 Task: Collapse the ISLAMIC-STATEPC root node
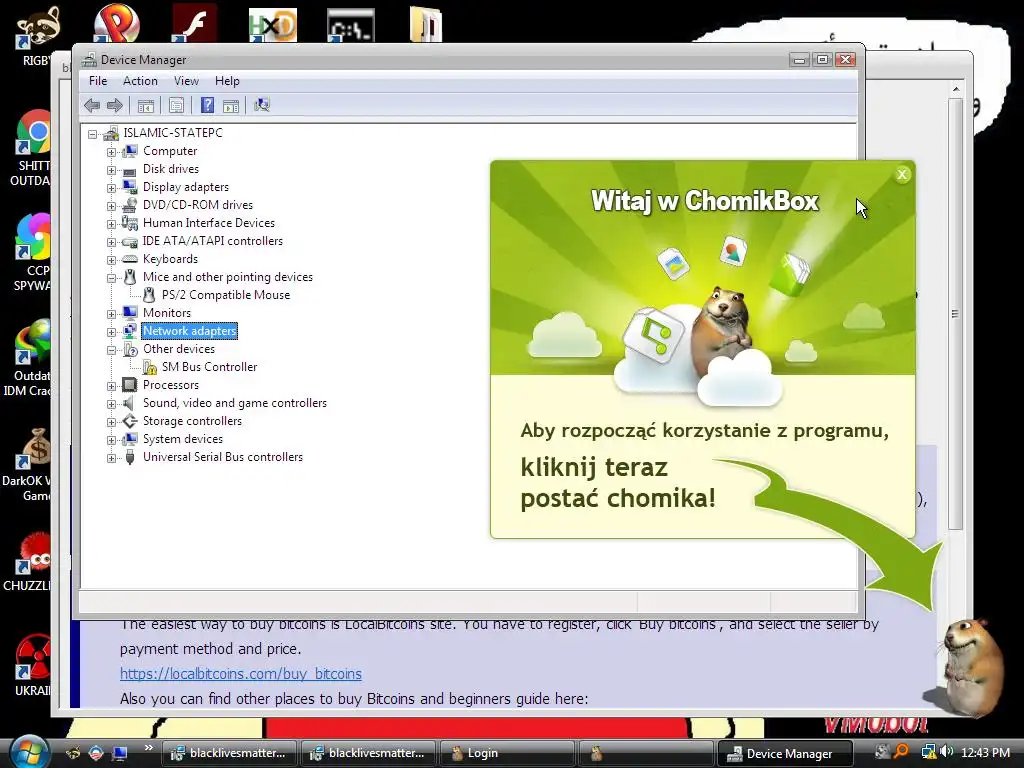[x=93, y=134]
